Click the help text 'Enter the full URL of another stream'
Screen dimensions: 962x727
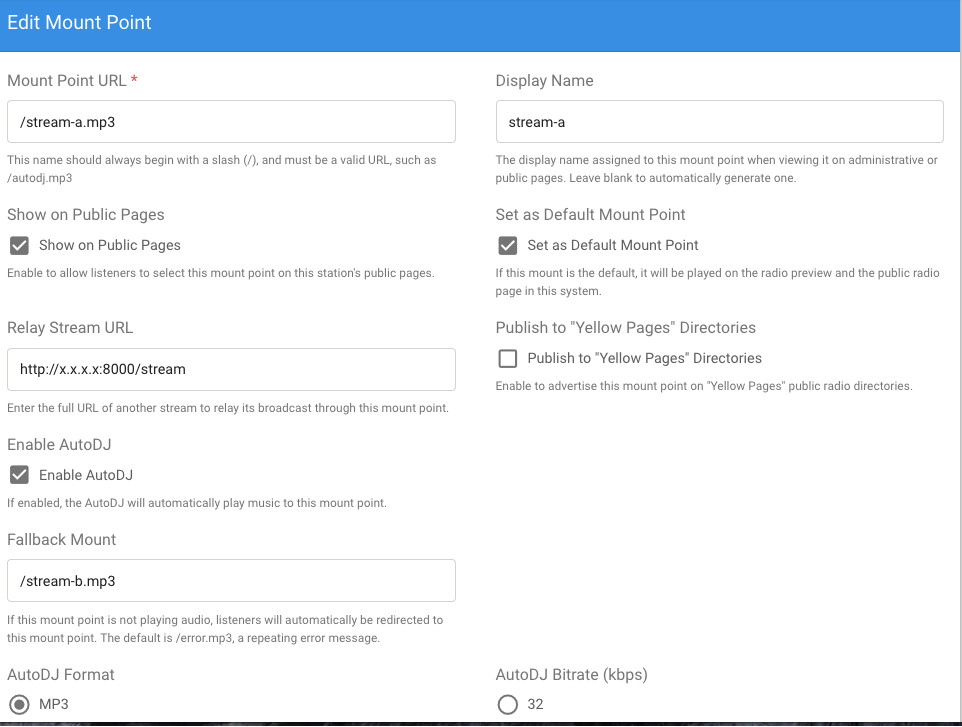click(x=228, y=408)
